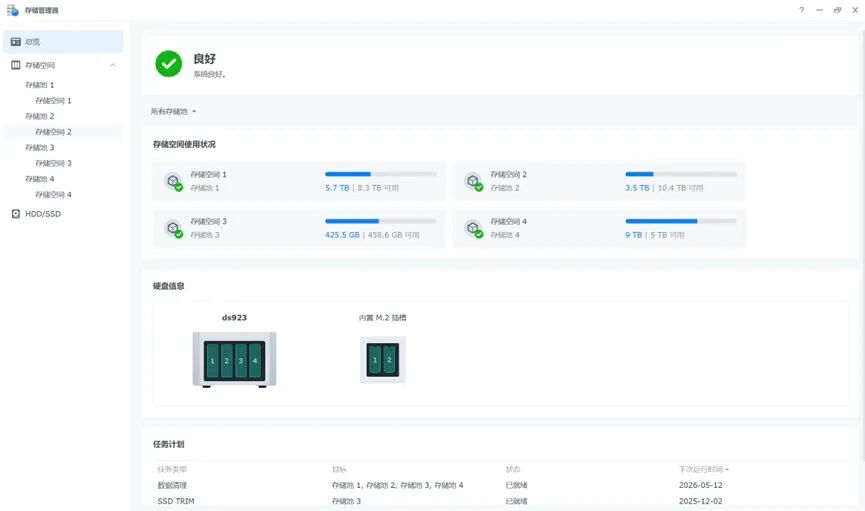Click the 存储空间 storage icon in sidebar
Image resolution: width=865 pixels, height=511 pixels.
point(16,65)
